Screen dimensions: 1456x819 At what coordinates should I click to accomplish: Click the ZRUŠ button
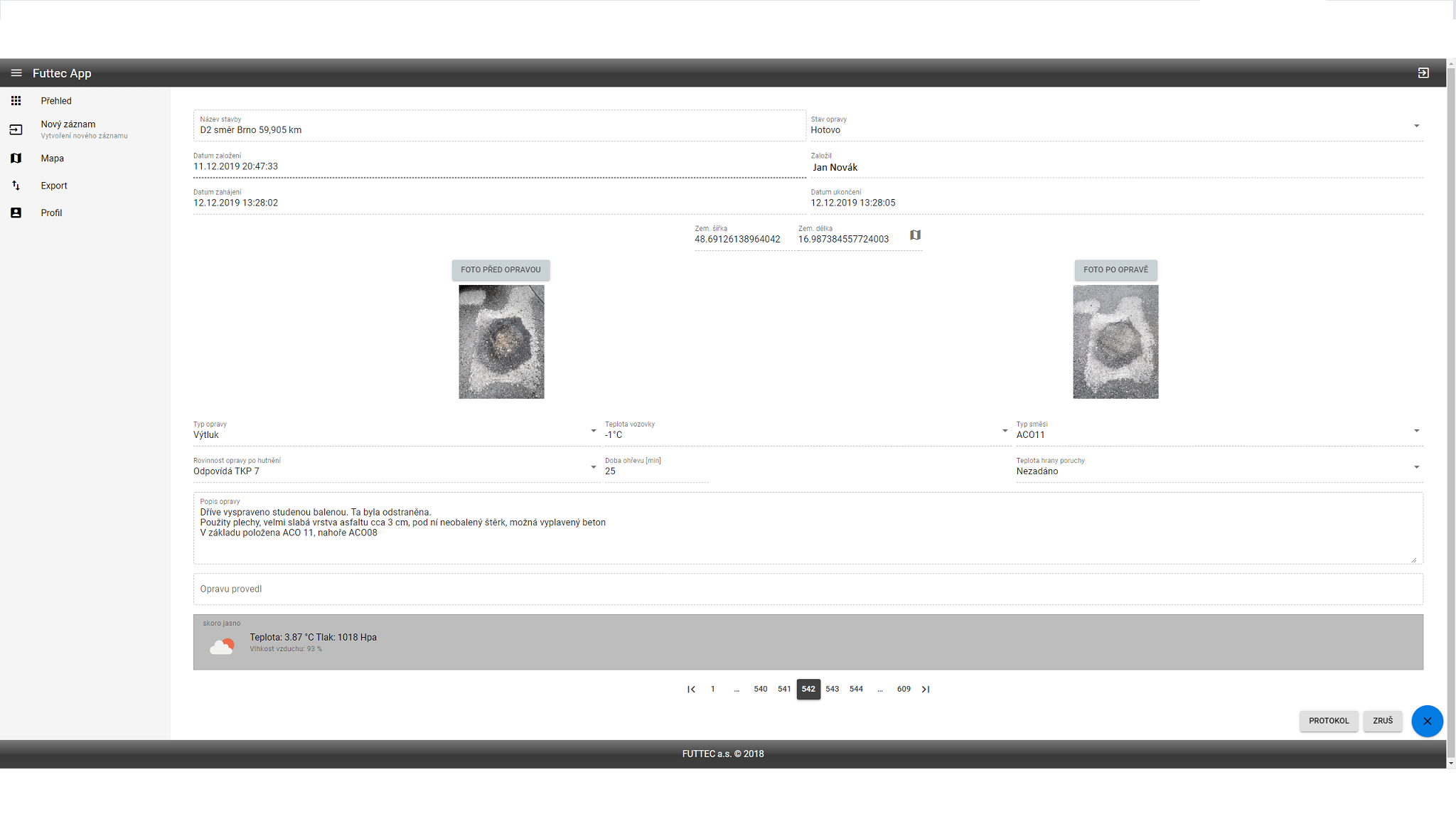click(x=1383, y=721)
